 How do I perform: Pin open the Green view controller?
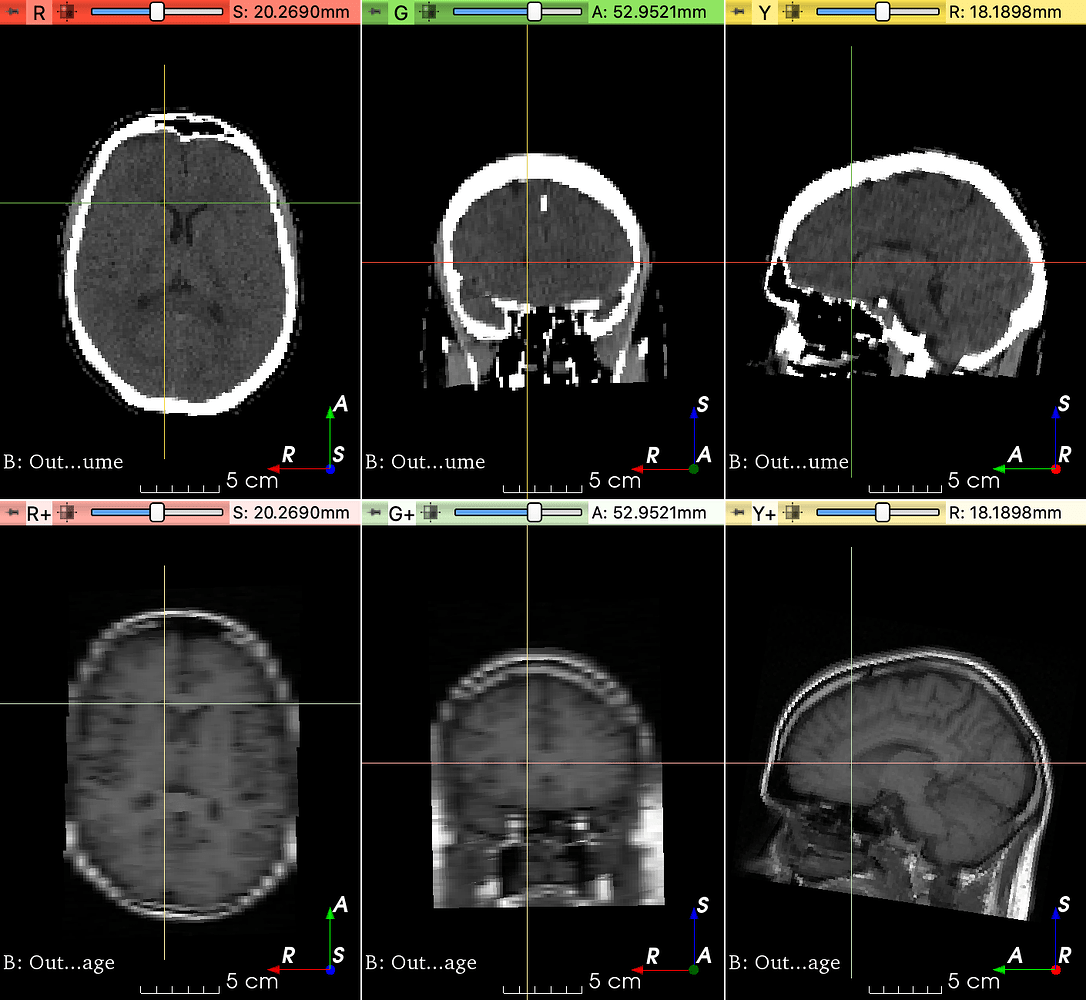tap(374, 14)
